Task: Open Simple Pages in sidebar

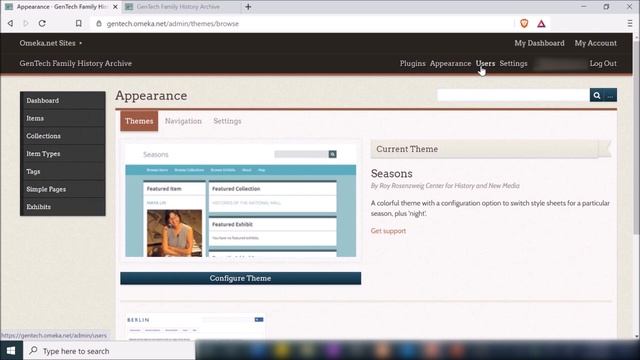Action: 63,189
